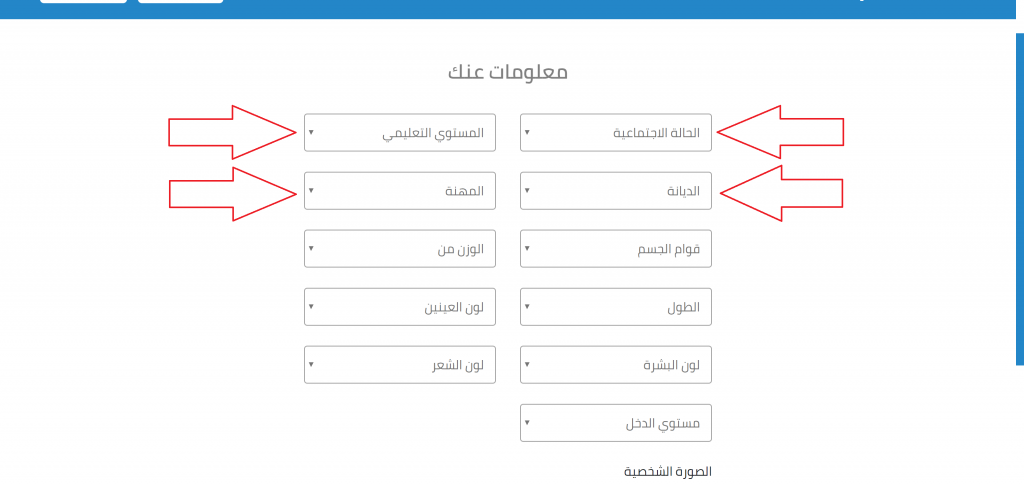Select the المهنة dropdown
The width and height of the screenshot is (1024, 486).
click(x=400, y=190)
